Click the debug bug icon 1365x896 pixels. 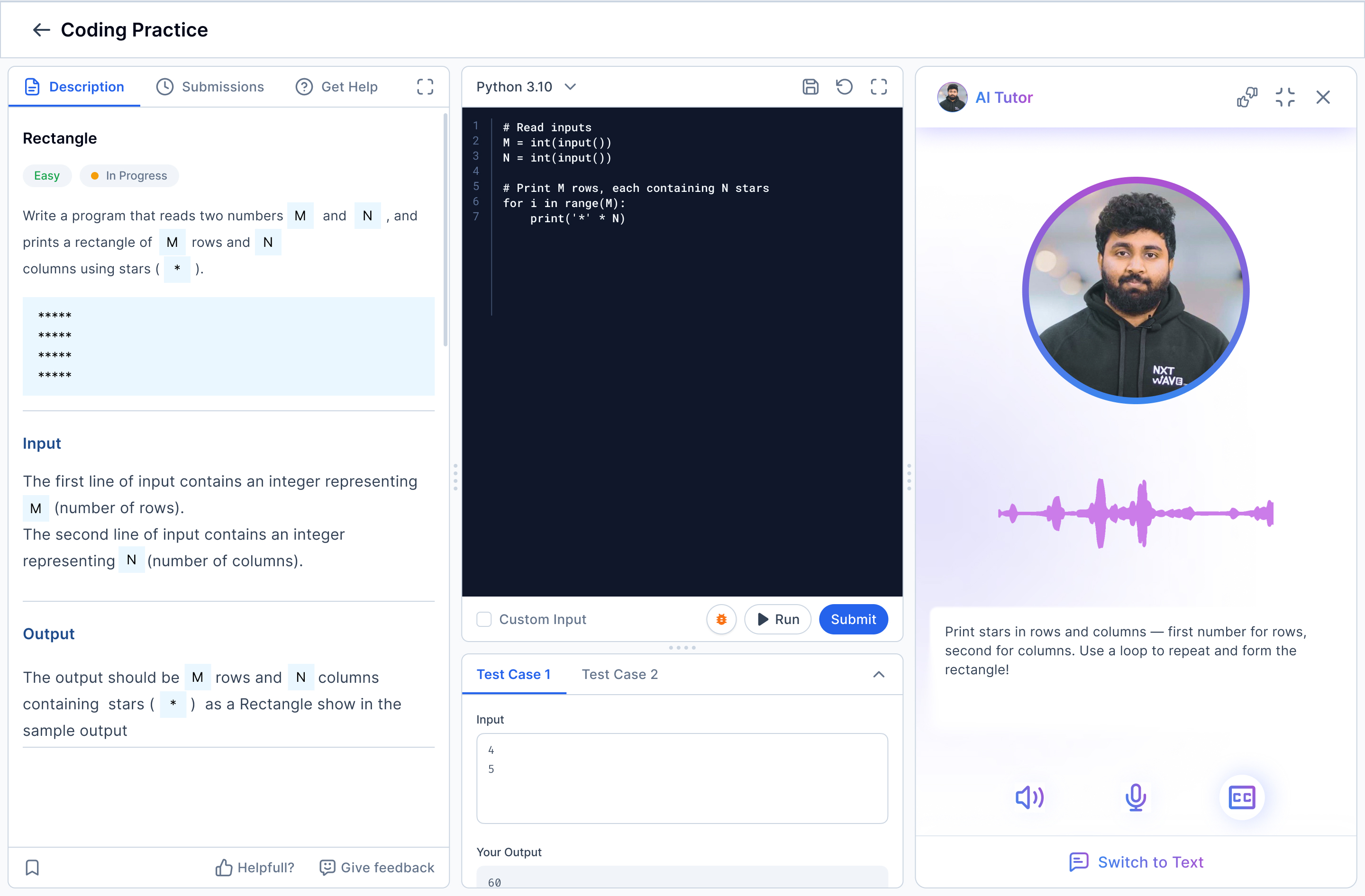pos(721,619)
